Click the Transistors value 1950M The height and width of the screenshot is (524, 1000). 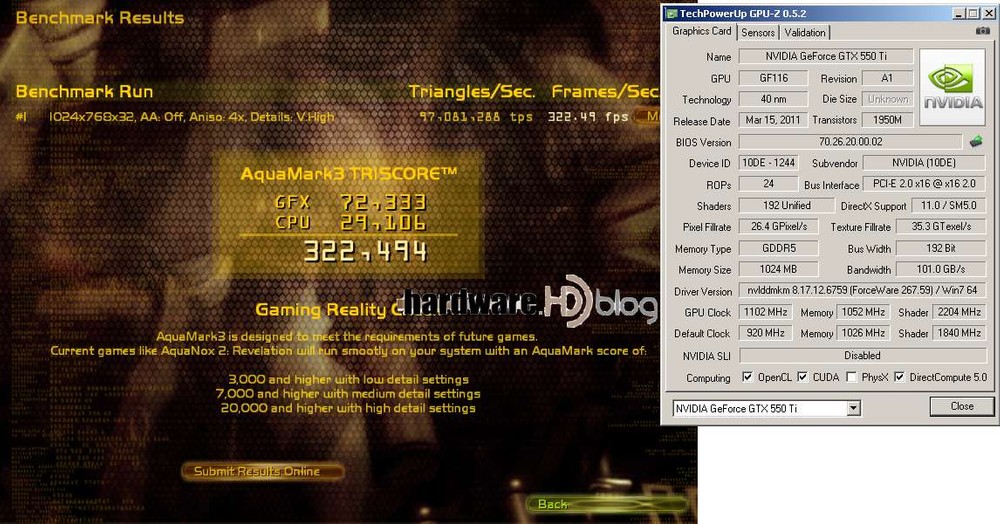click(x=887, y=120)
